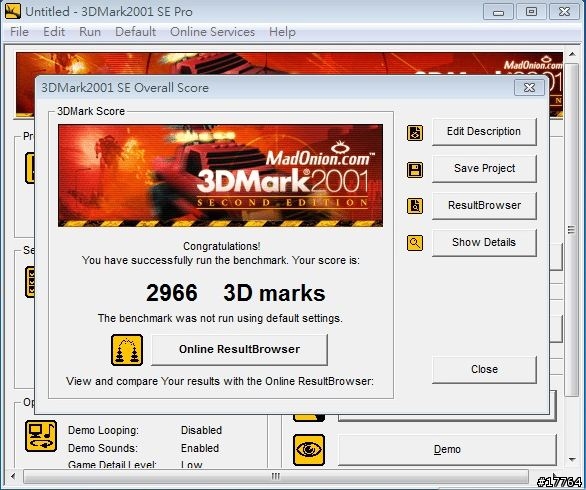Maximize the 3DMark2001 SE Pro window
The width and height of the screenshot is (586, 490).
(x=531, y=12)
